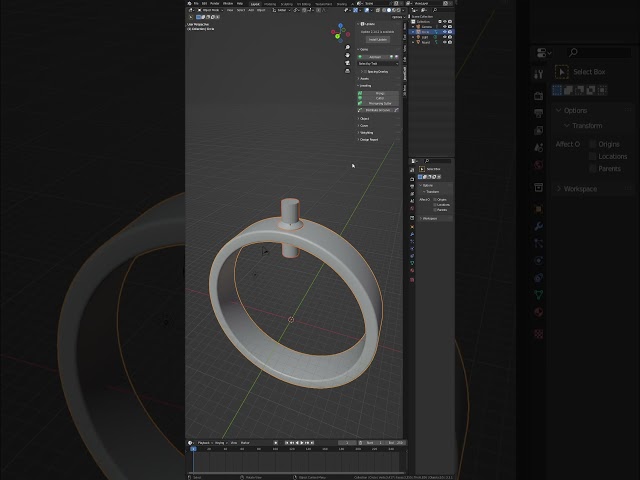The image size is (640, 480).
Task: Switch to the Sculpting workspace tab
Action: (287, 4)
